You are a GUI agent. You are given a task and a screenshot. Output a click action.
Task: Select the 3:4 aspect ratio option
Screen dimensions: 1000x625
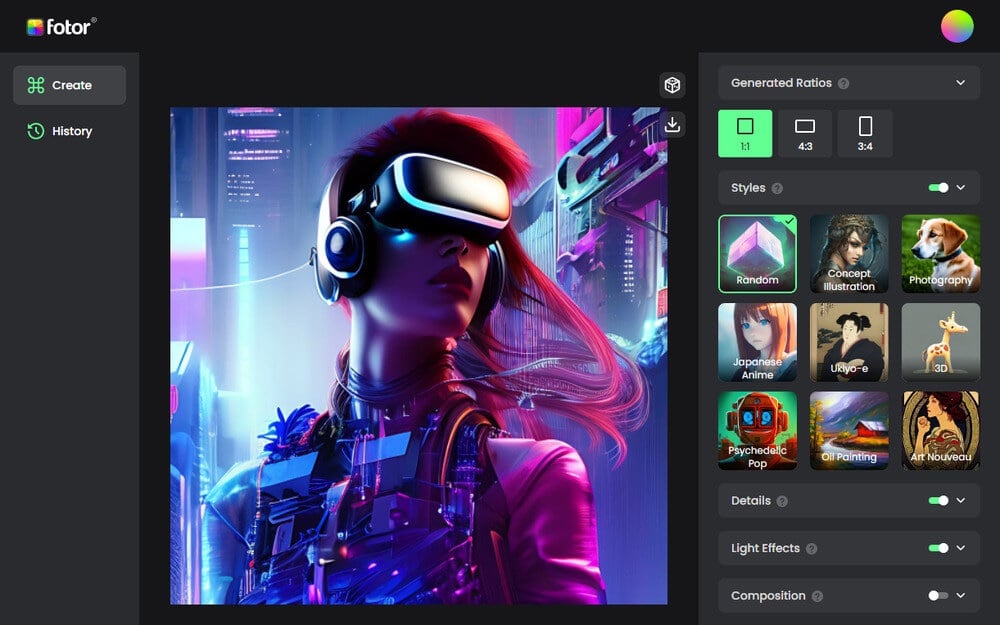point(864,132)
